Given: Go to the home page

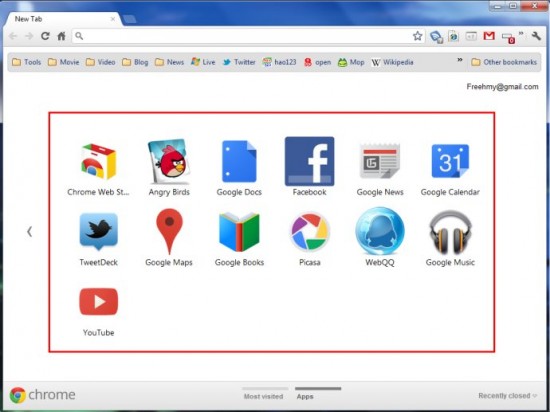Looking at the screenshot, I should [x=61, y=36].
